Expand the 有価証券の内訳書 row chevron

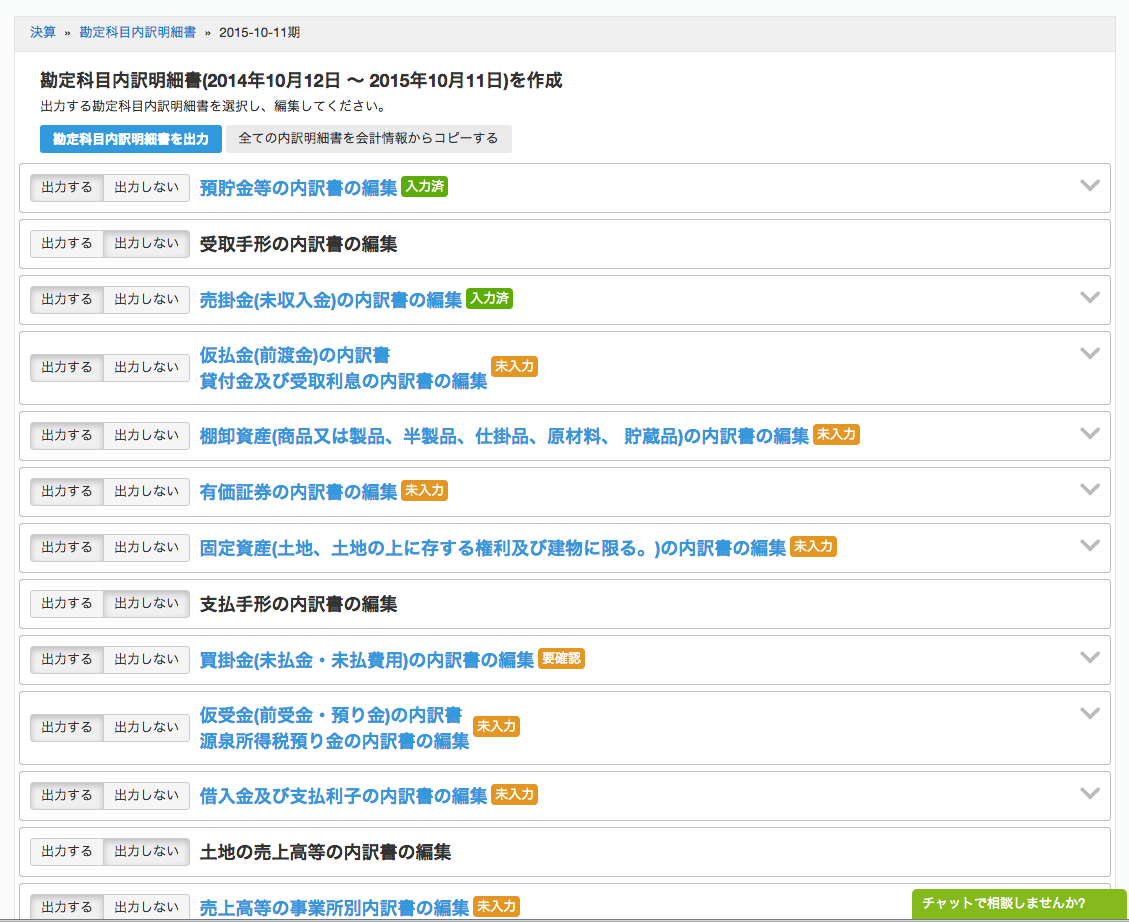click(1089, 490)
